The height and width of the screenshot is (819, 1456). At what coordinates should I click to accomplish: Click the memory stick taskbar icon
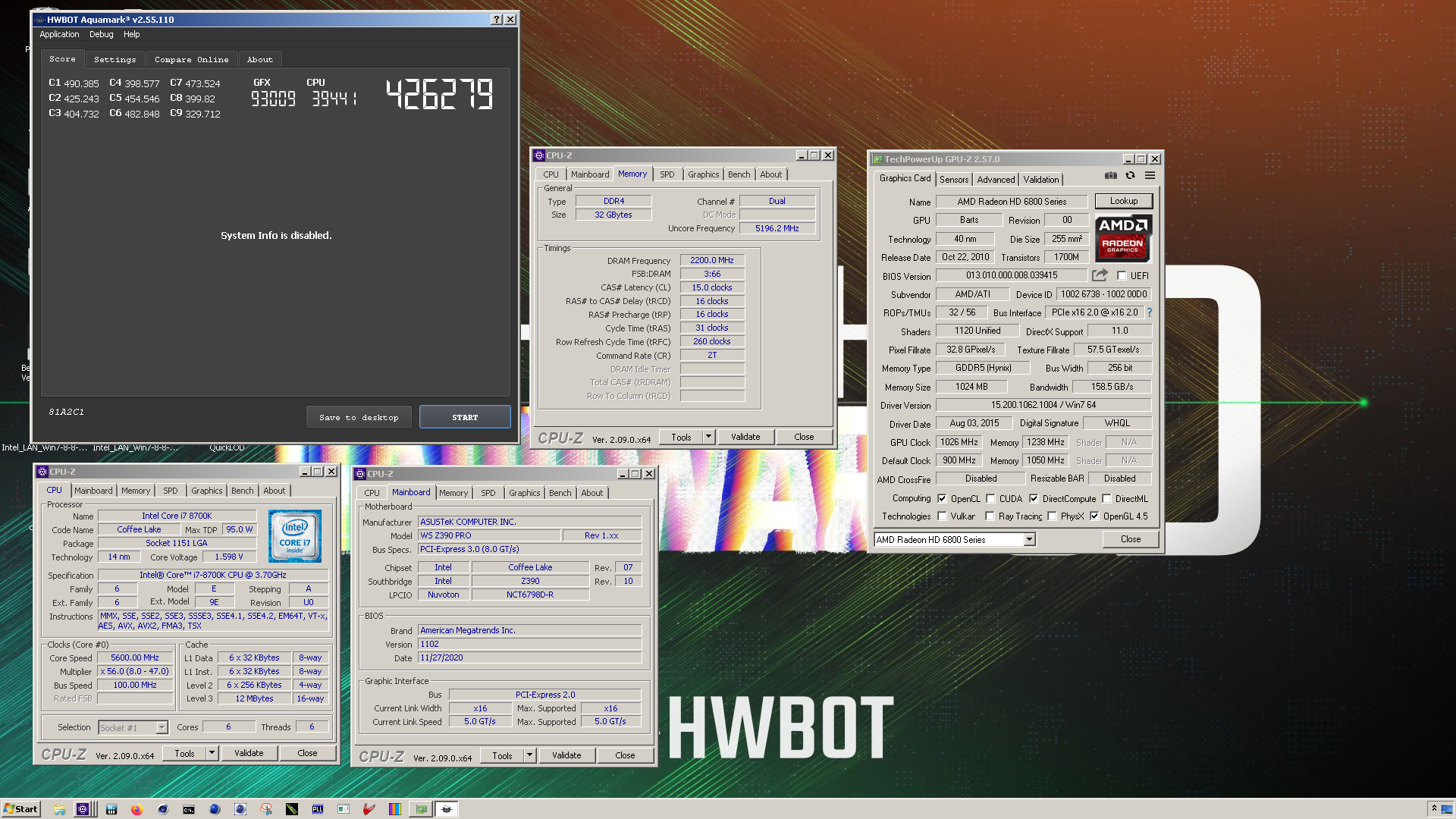click(x=292, y=809)
